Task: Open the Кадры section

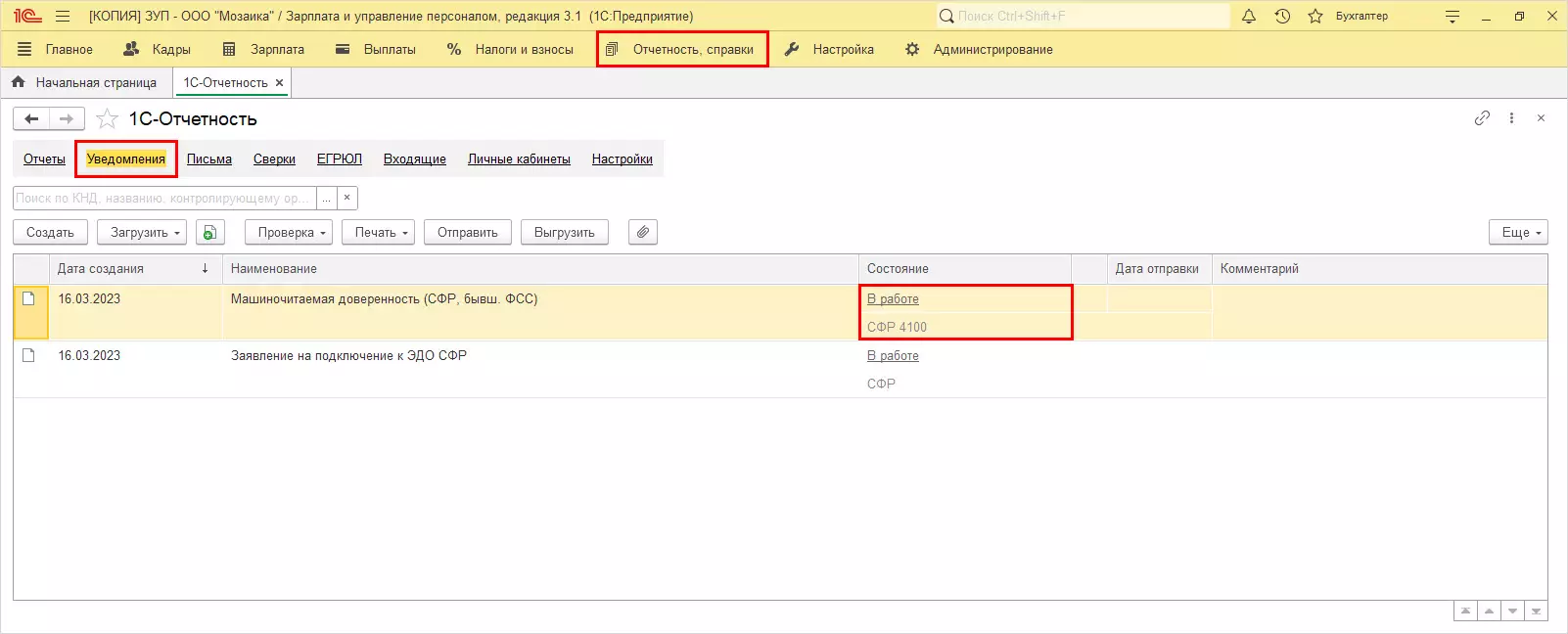Action: (x=157, y=49)
